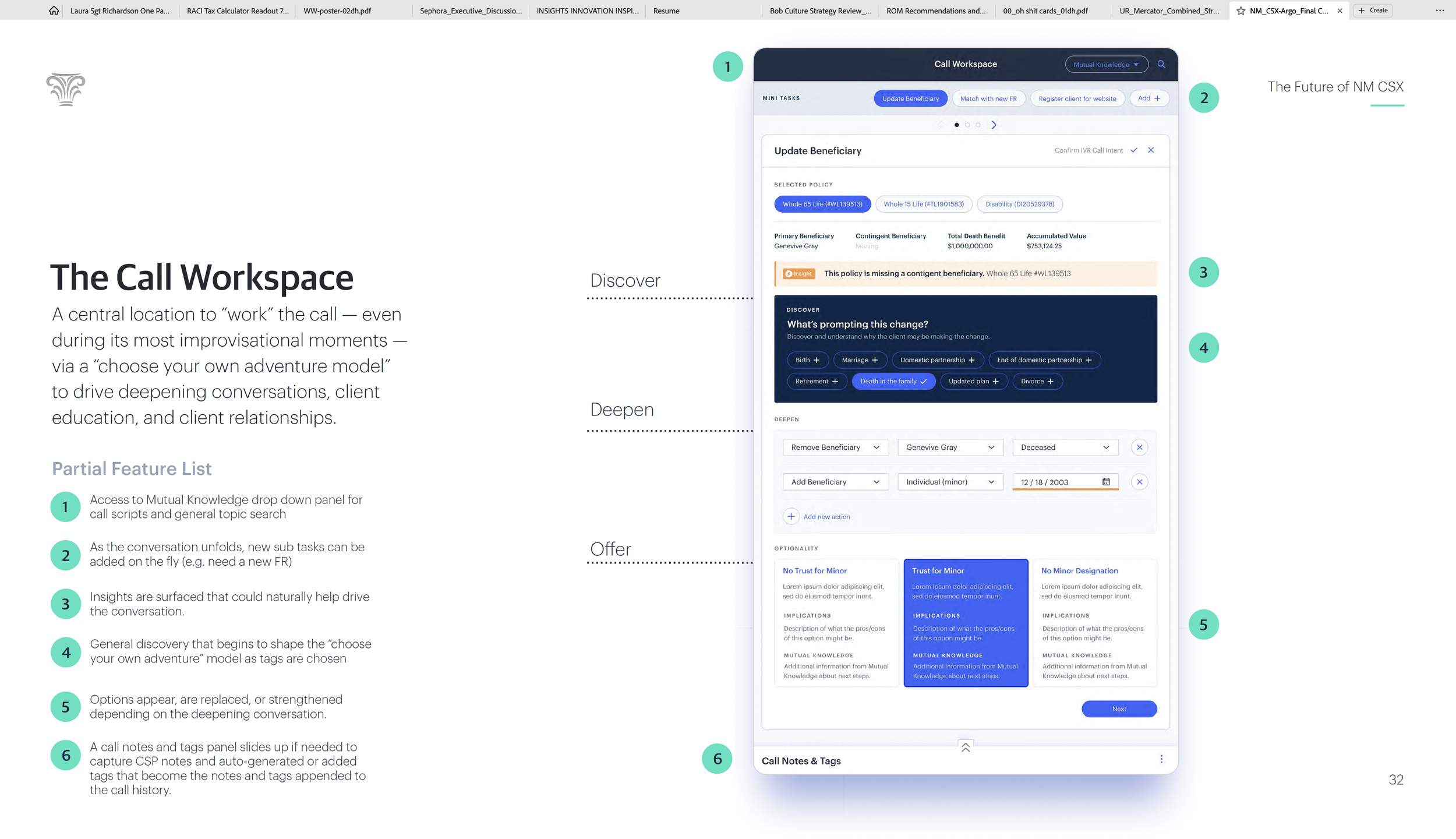
Task: Slide up the Call Notes panel arrow
Action: click(x=965, y=747)
